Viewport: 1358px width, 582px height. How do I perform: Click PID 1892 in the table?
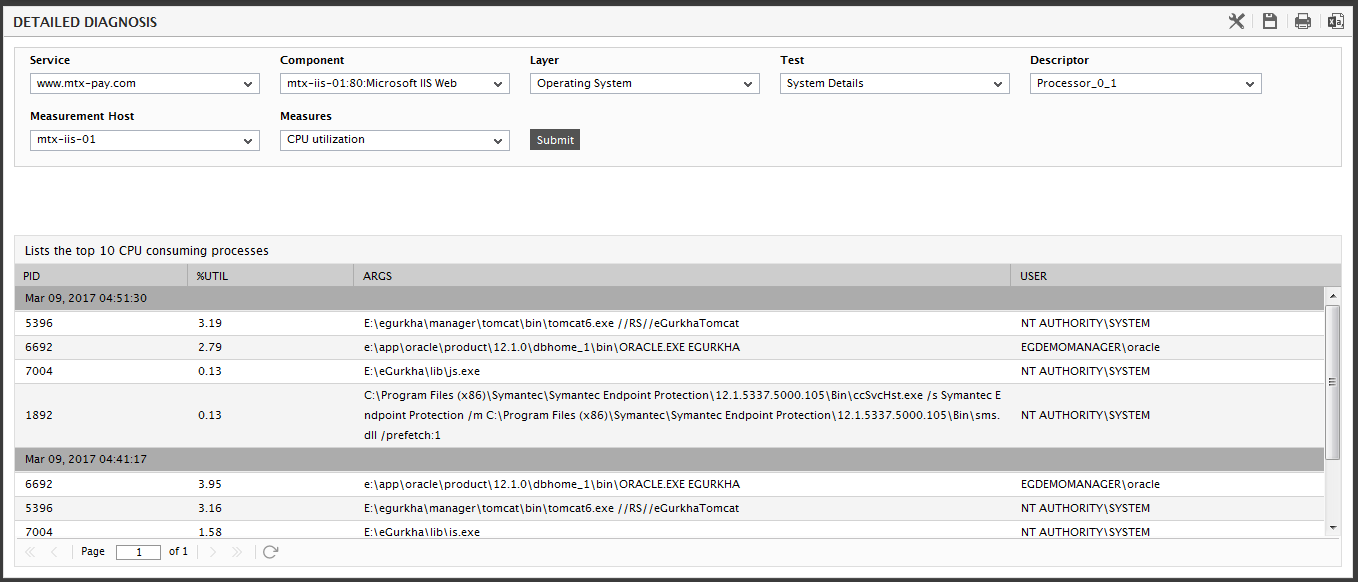(x=38, y=416)
